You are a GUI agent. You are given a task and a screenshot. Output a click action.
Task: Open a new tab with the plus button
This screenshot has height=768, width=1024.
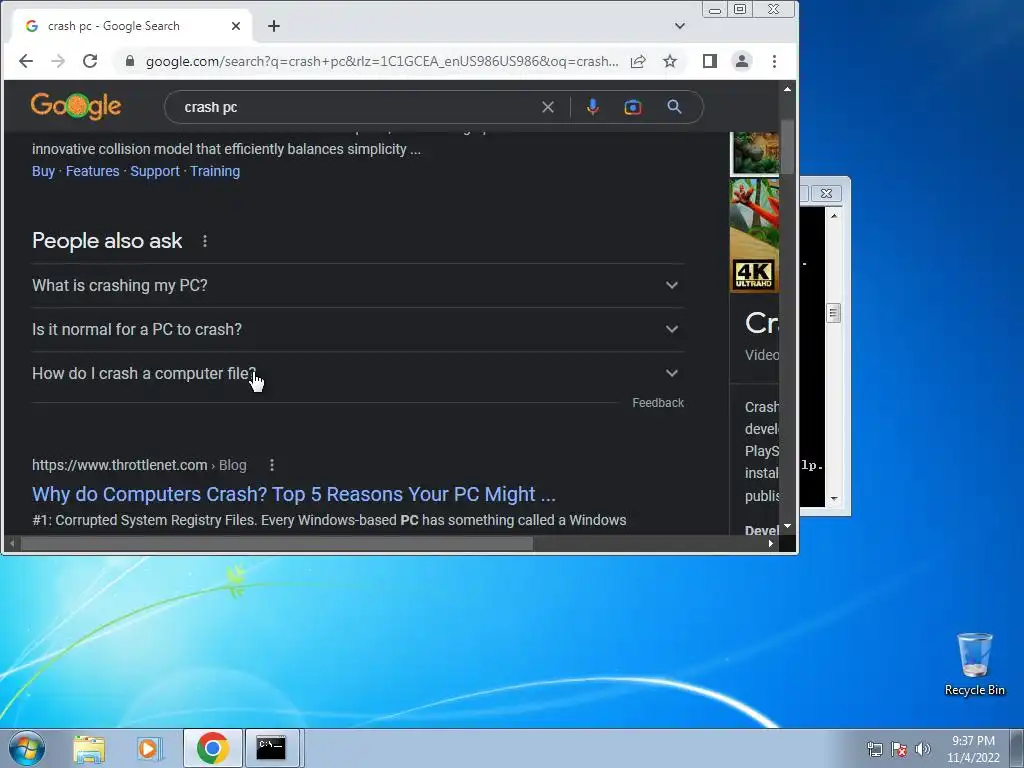274,26
